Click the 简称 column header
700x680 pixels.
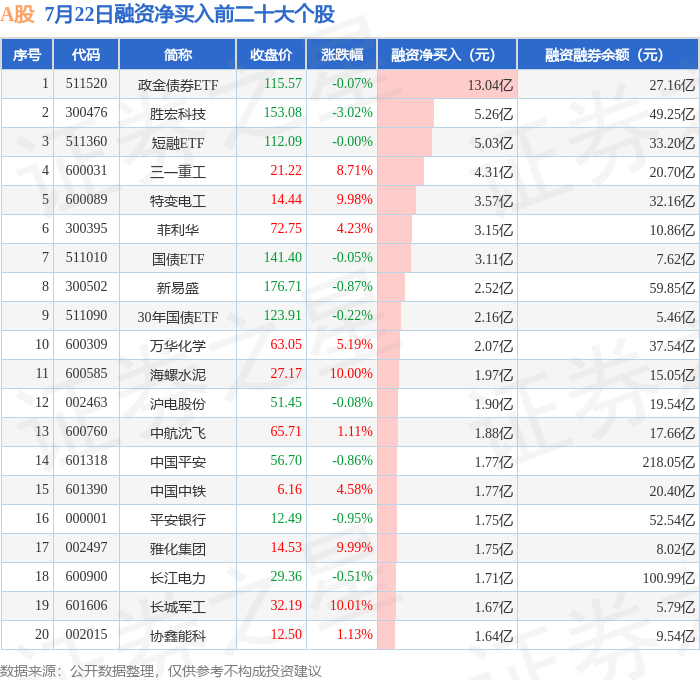click(x=178, y=54)
